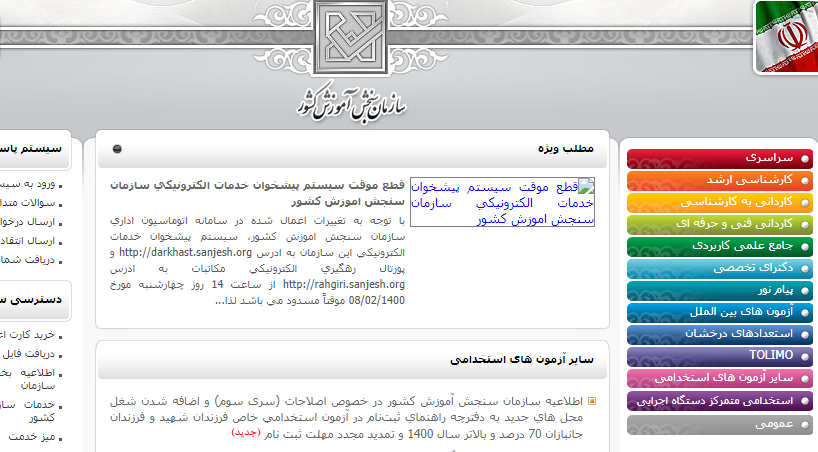Click the orange bullet icon beside the اطلاعیه news item
The image size is (818, 452).
(x=592, y=401)
